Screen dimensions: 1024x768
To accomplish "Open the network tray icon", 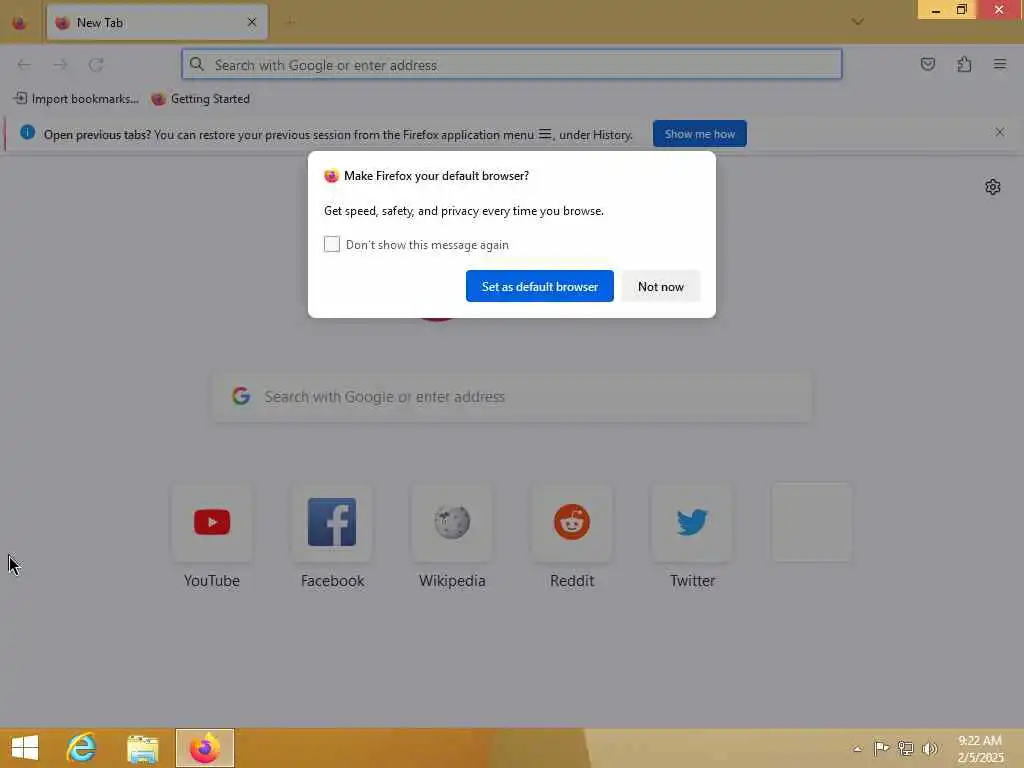I will pyautogui.click(x=905, y=748).
